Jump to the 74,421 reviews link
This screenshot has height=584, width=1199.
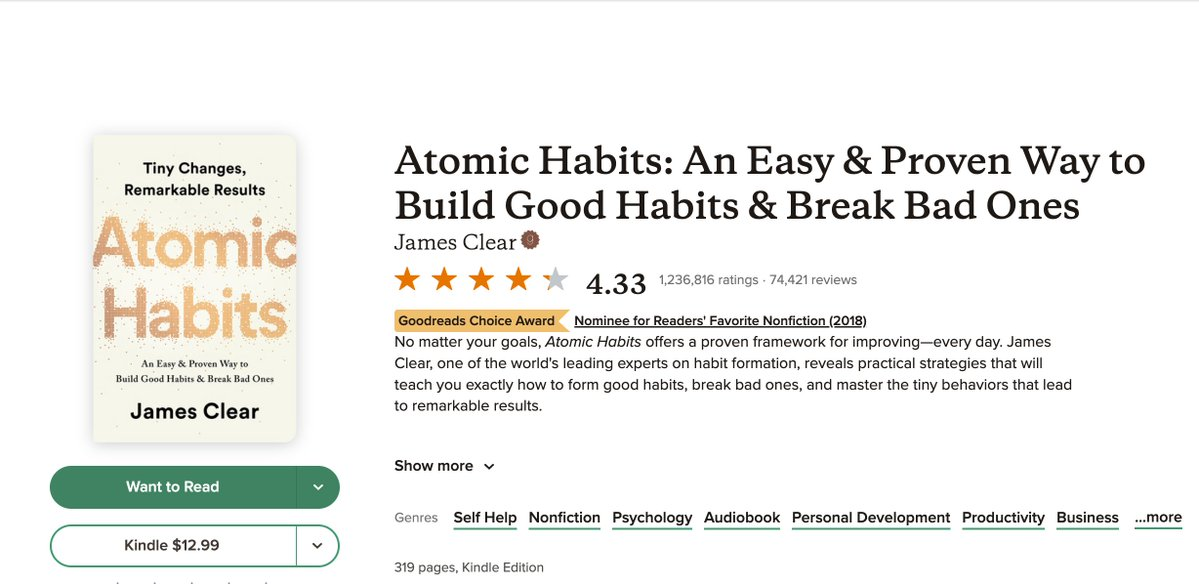click(813, 280)
